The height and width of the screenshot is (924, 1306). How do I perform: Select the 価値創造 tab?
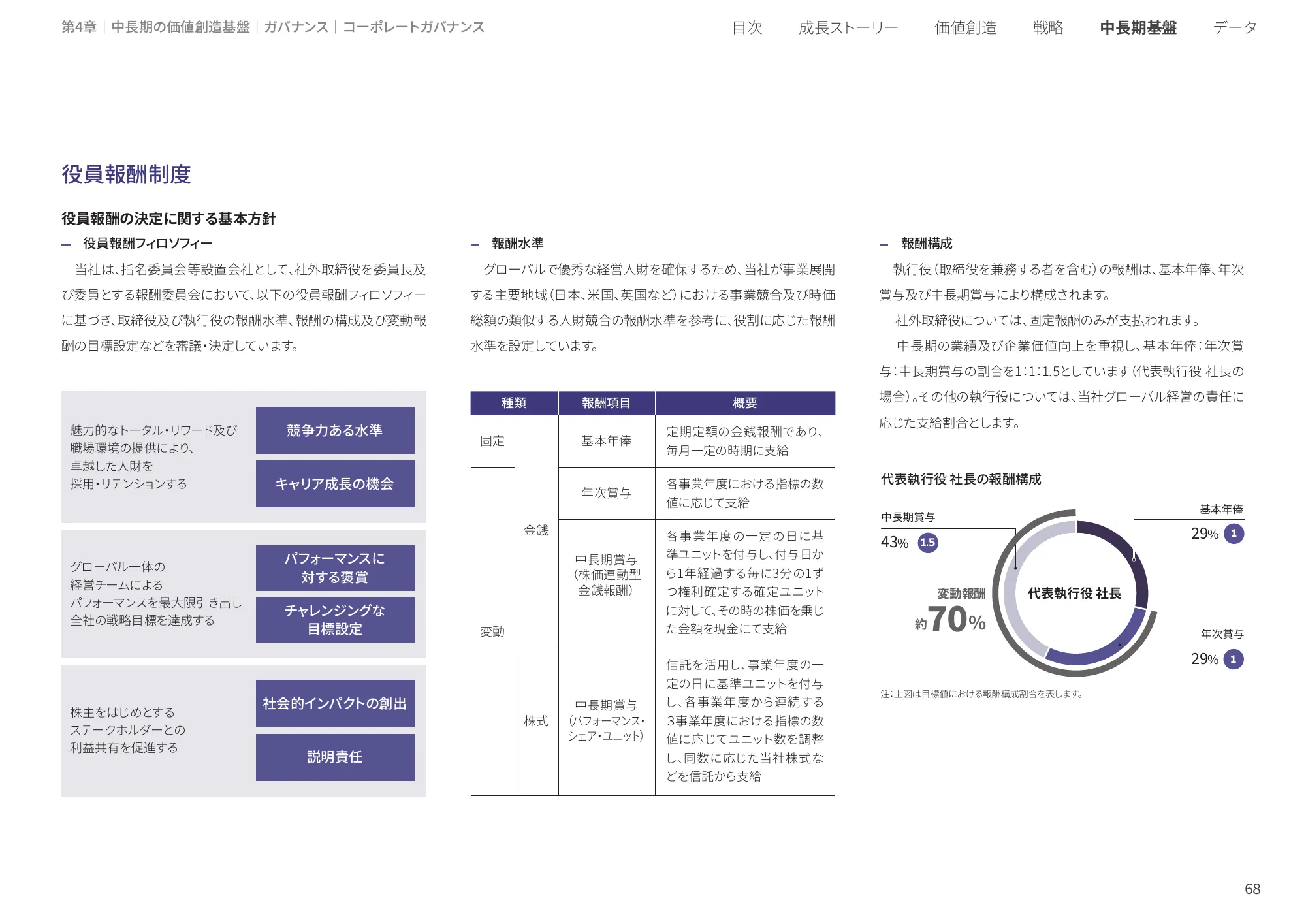tap(966, 27)
